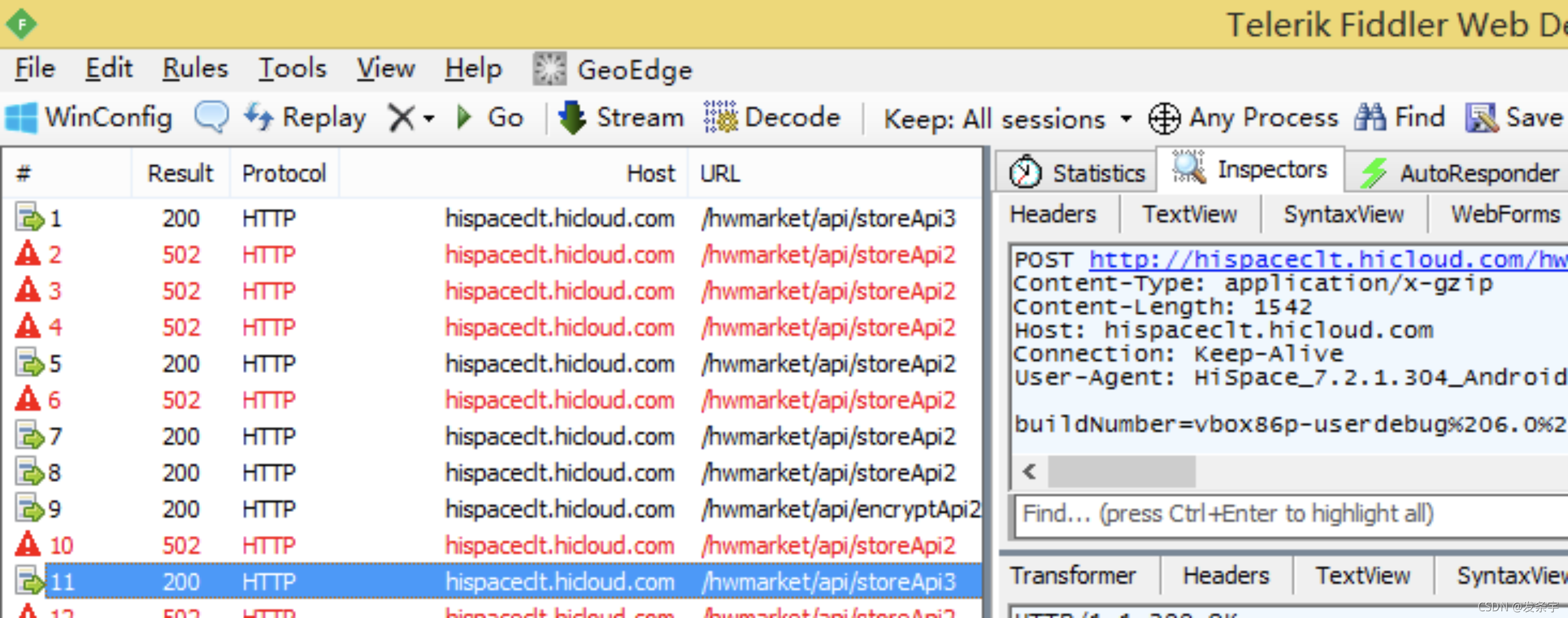This screenshot has height=618, width=1568.
Task: Sort by the Result column header
Action: [180, 173]
